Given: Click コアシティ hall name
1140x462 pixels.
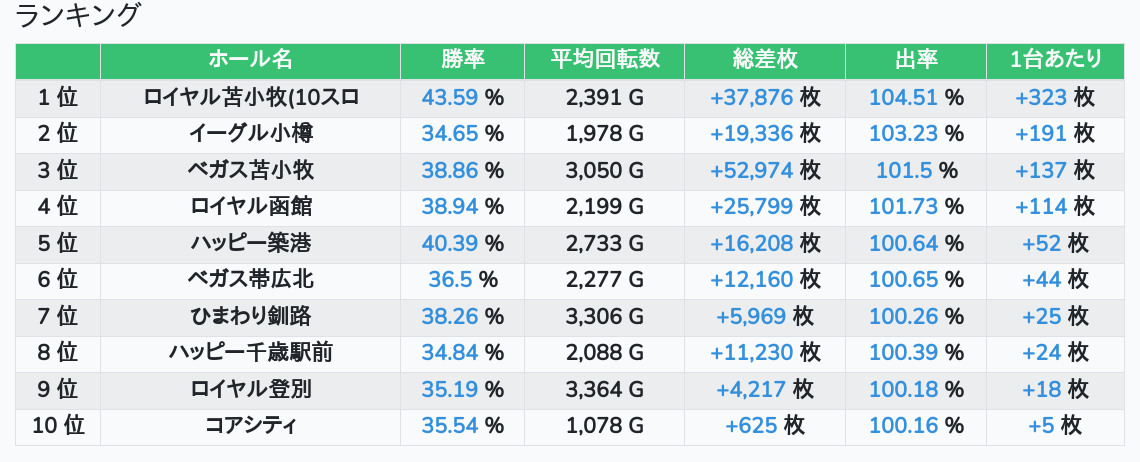Looking at the screenshot, I should (251, 426).
